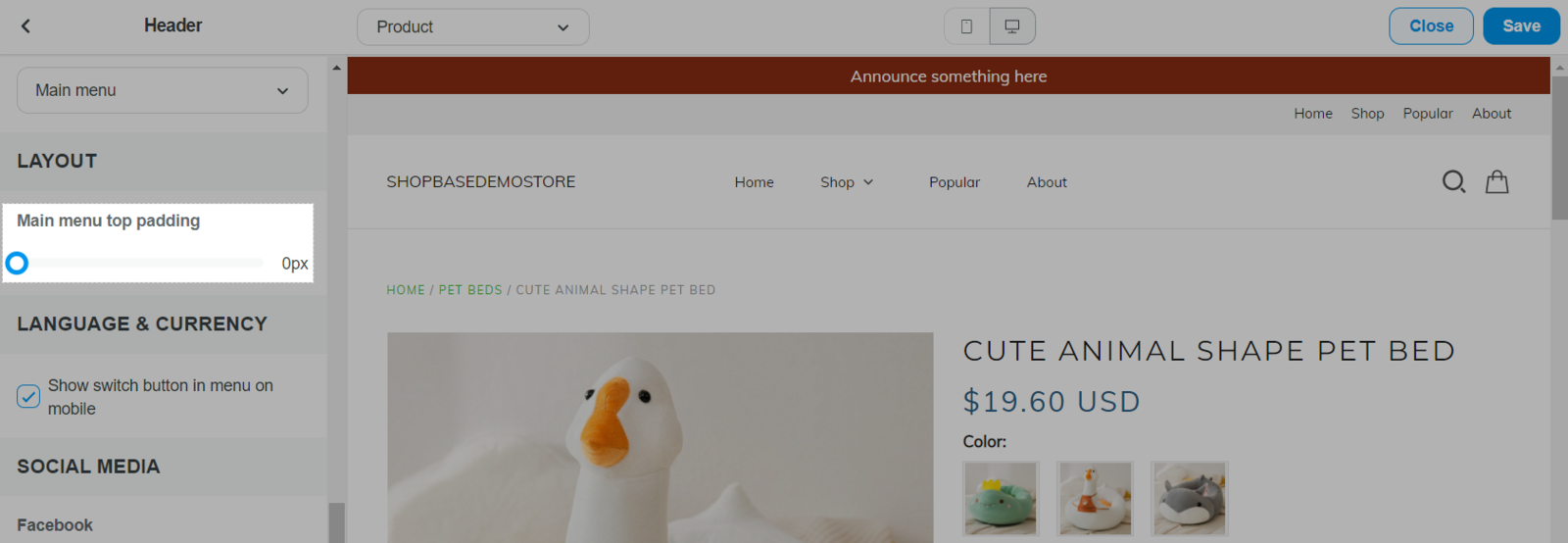Select the white duck color swatch
1568x543 pixels.
(x=1095, y=498)
